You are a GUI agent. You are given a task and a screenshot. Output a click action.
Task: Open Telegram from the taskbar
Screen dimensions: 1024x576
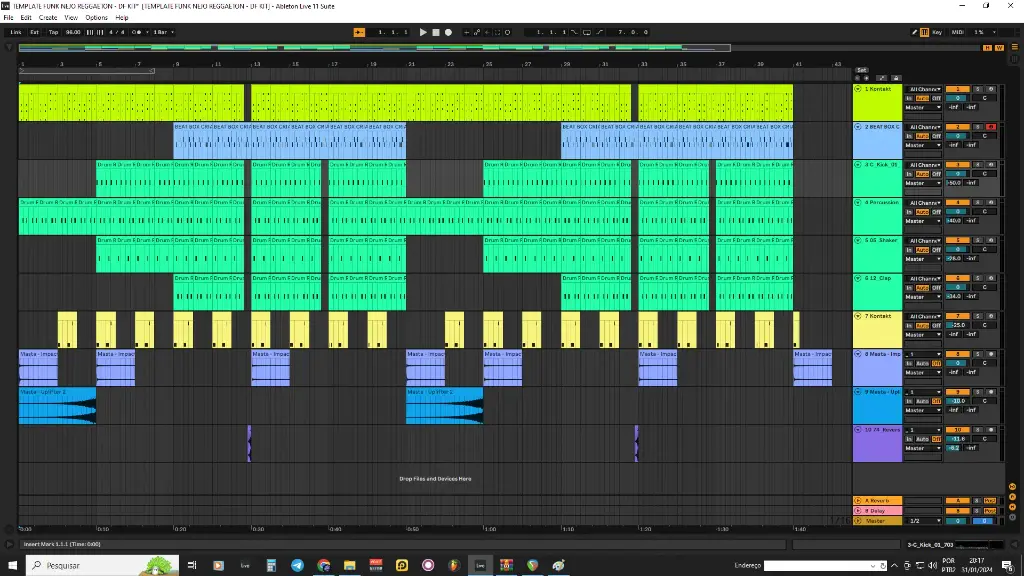pos(297,565)
